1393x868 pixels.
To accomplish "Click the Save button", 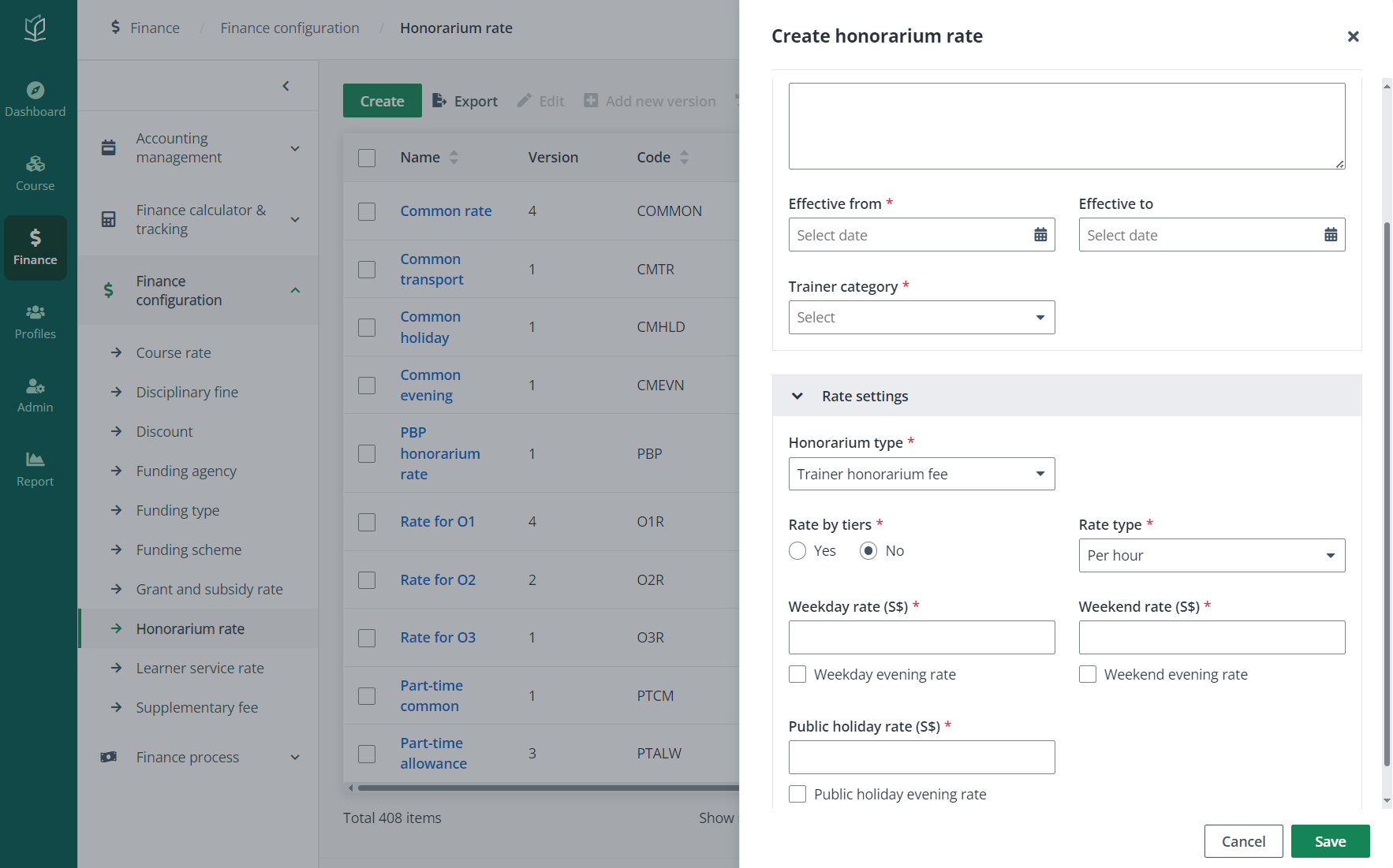I will click(x=1330, y=841).
